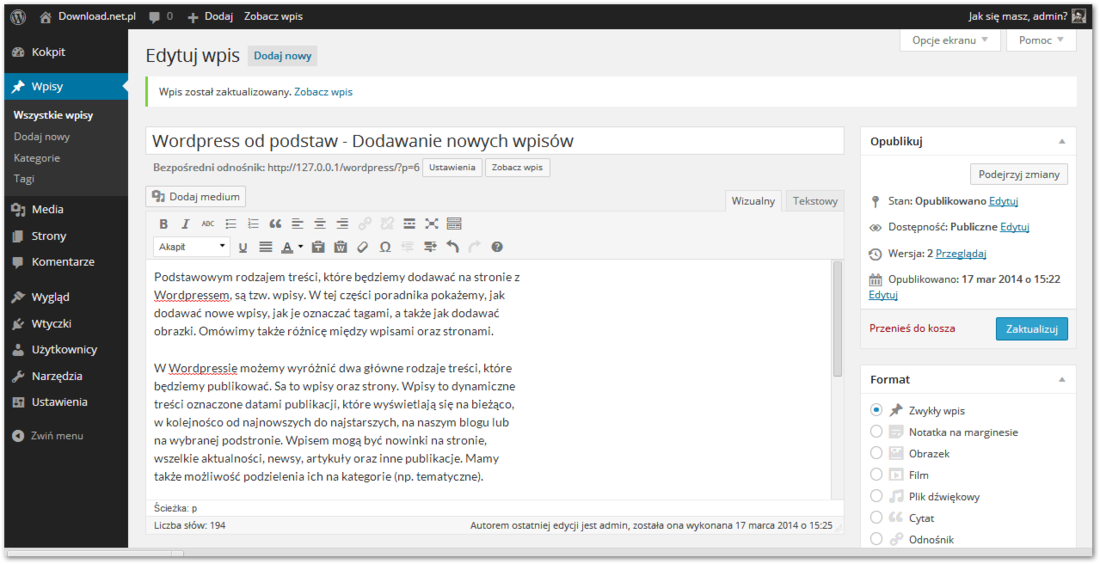The width and height of the screenshot is (1100, 564).
Task: Apply strikethrough with the ABC icon
Action: coord(208,224)
